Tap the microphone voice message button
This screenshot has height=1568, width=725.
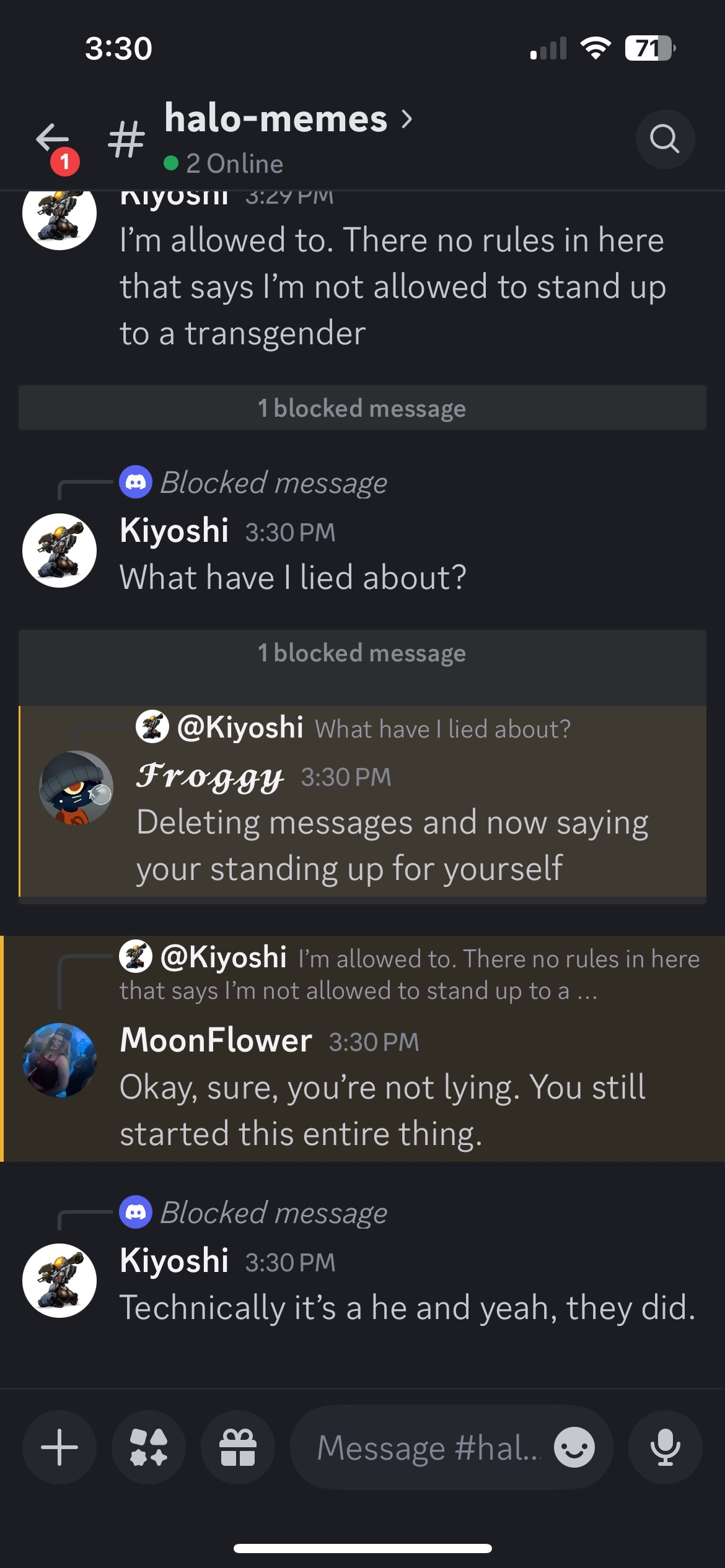coord(665,1447)
